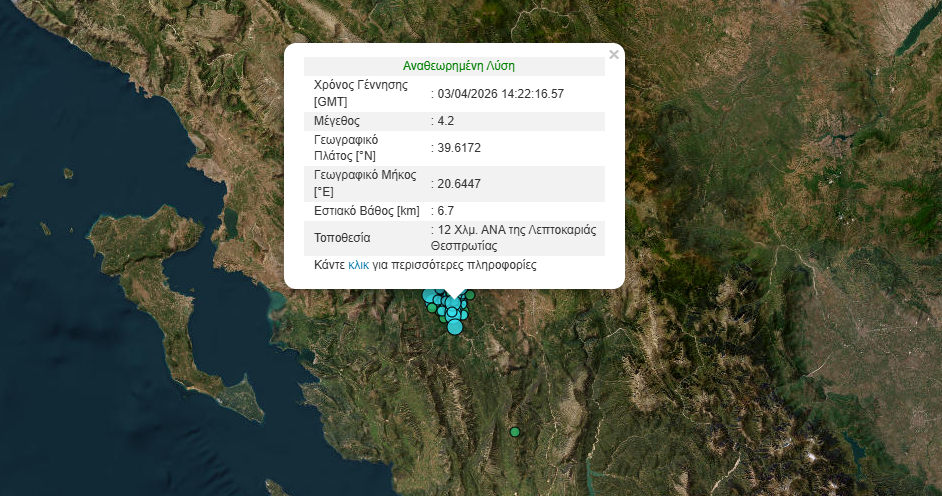
Task: Select the isolated green marker south of cluster
Action: click(x=515, y=432)
